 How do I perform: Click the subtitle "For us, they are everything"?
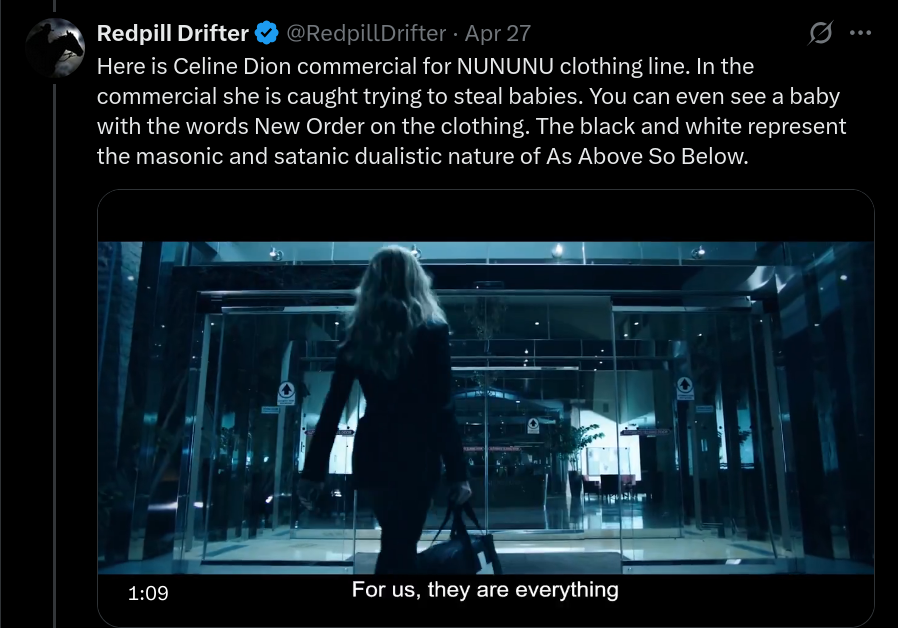pyautogui.click(x=485, y=590)
